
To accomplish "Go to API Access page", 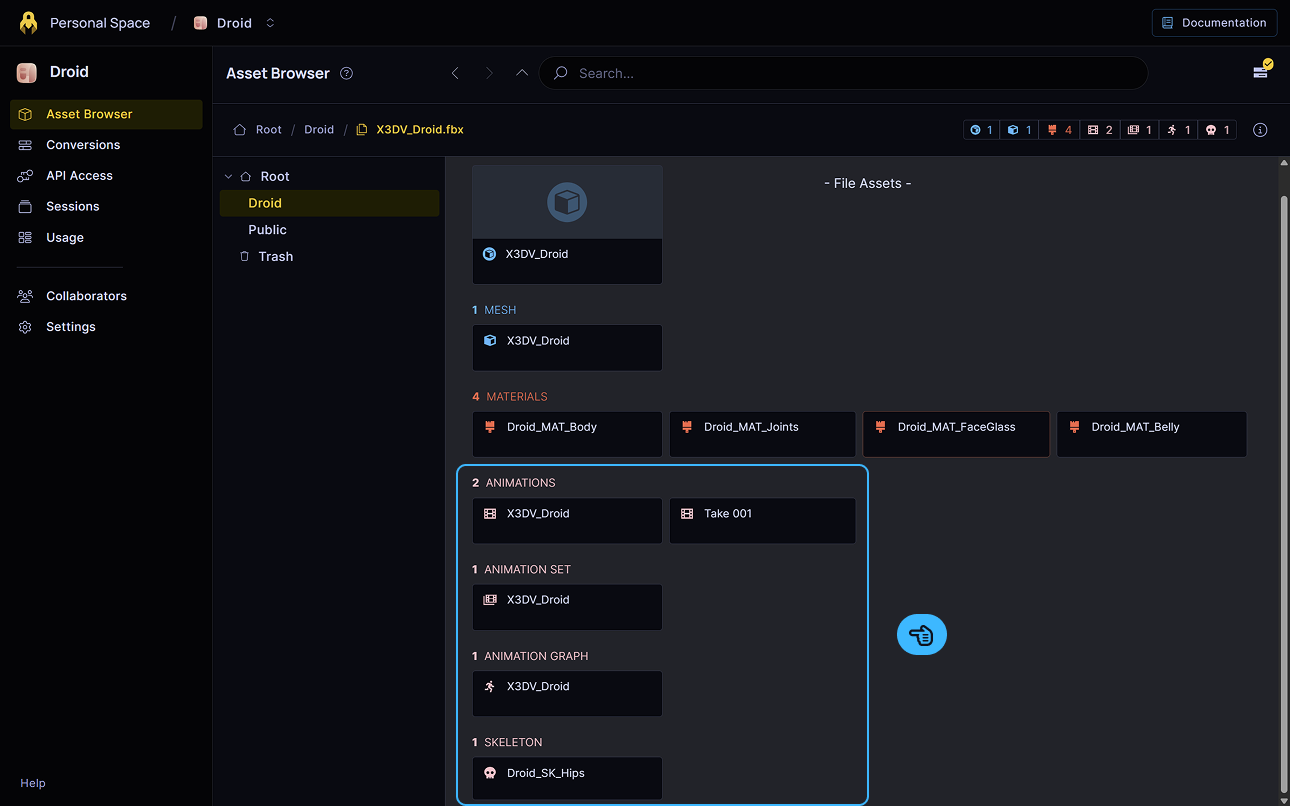I will (79, 176).
